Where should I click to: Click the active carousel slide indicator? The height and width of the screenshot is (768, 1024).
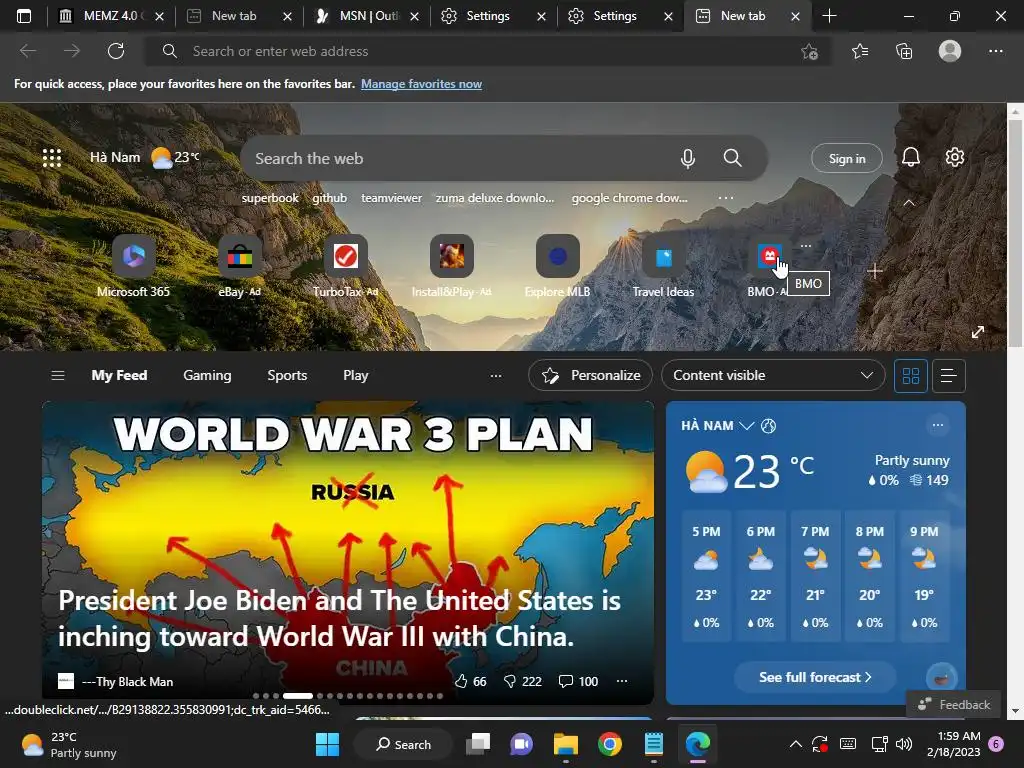[297, 696]
